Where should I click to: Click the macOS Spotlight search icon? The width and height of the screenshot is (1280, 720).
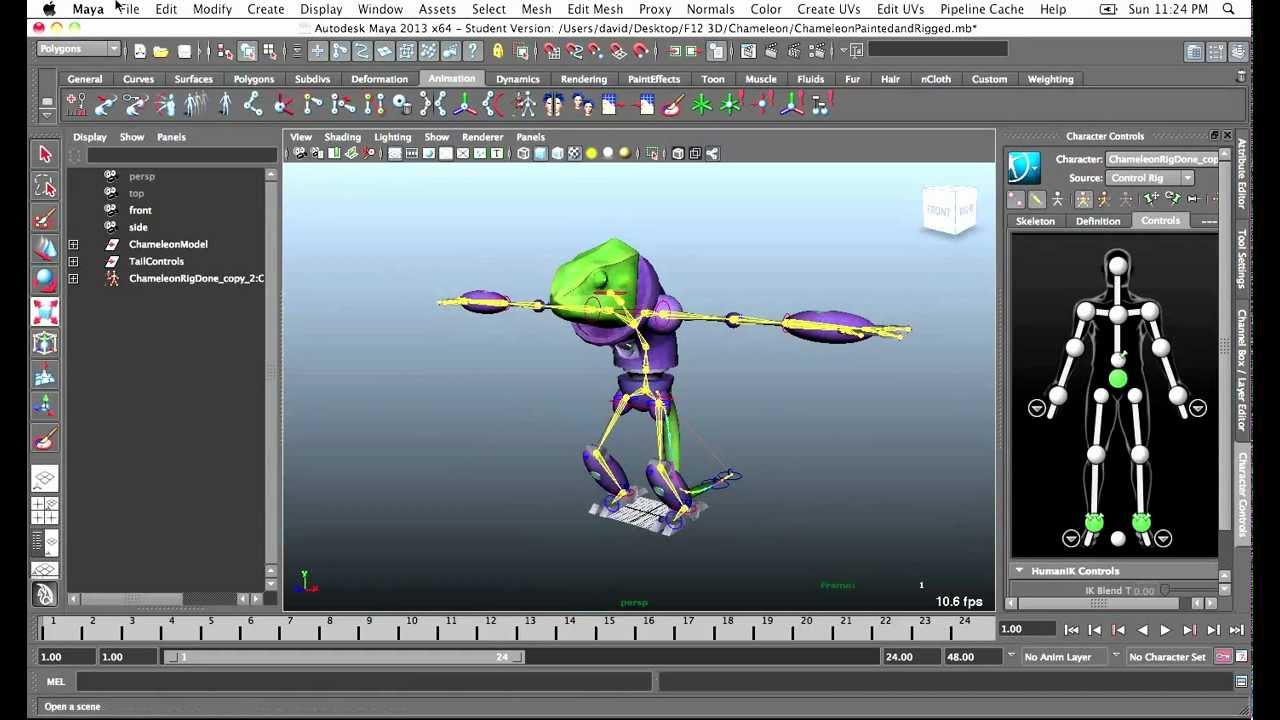1228,9
